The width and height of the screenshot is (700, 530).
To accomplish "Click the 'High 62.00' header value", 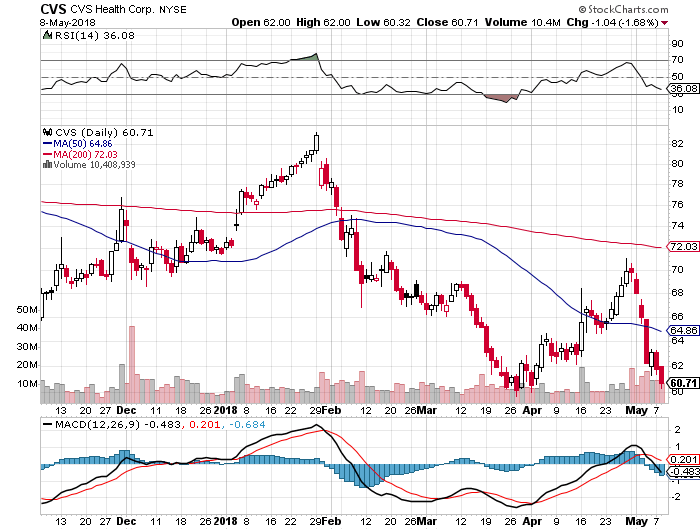I will (323, 22).
